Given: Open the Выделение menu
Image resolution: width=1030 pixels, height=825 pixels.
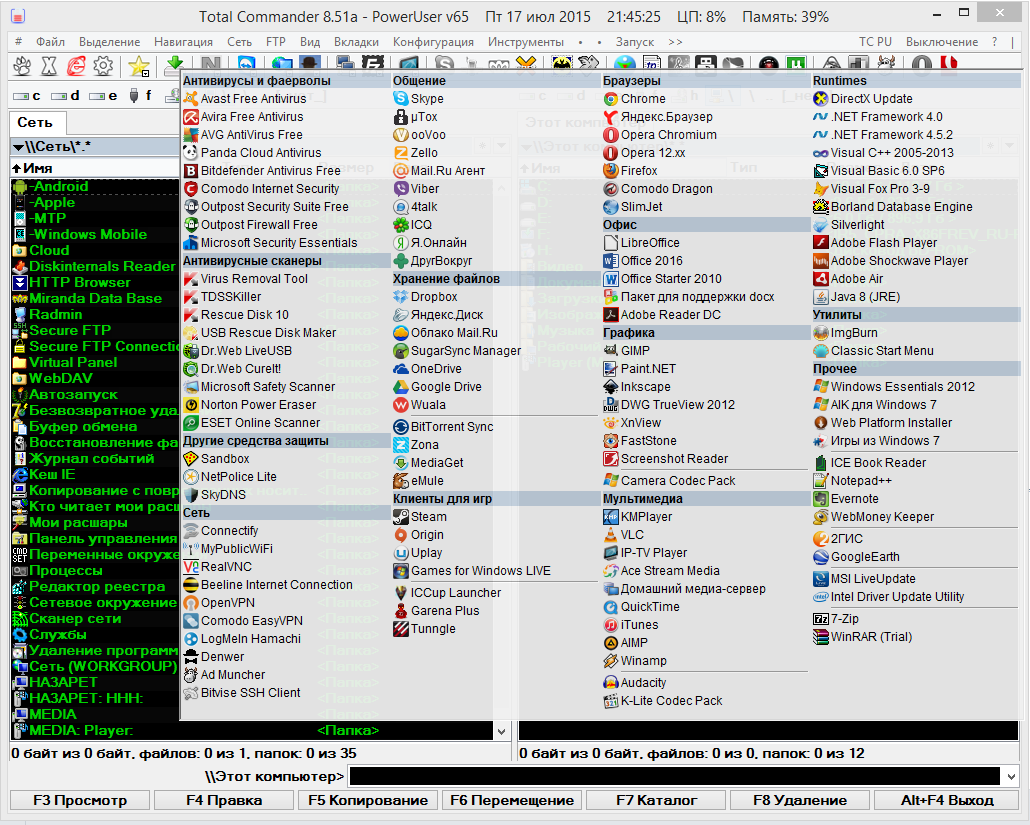Looking at the screenshot, I should pyautogui.click(x=110, y=42).
